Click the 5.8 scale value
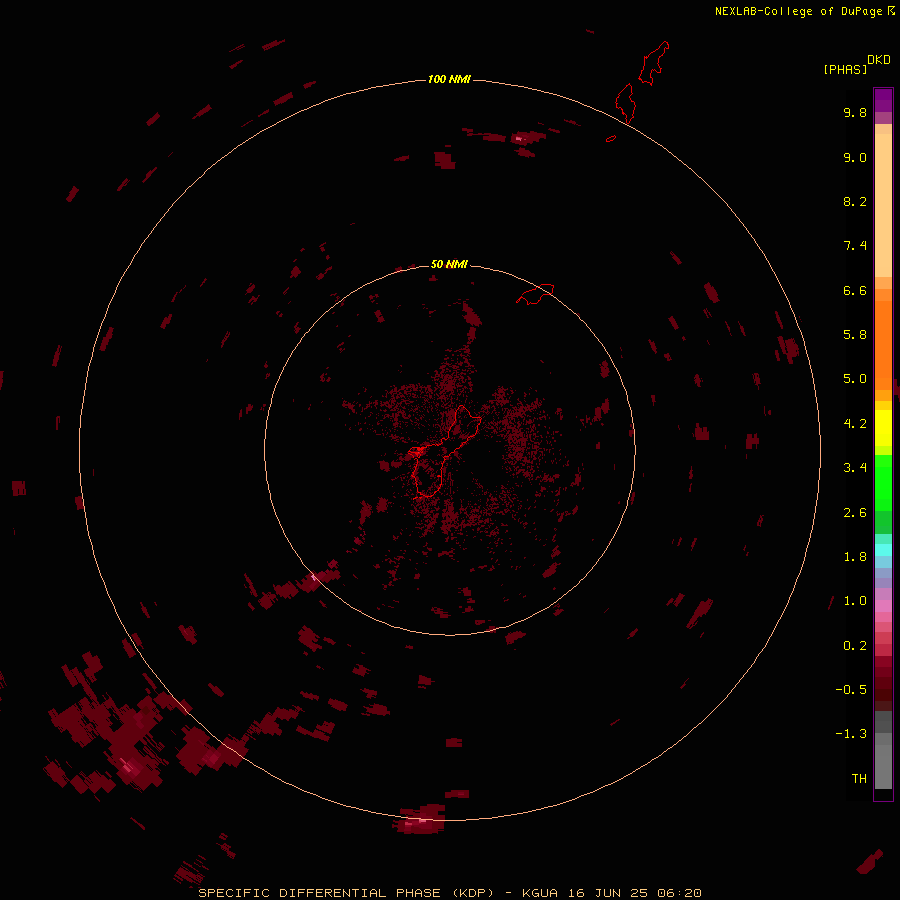 click(x=855, y=335)
